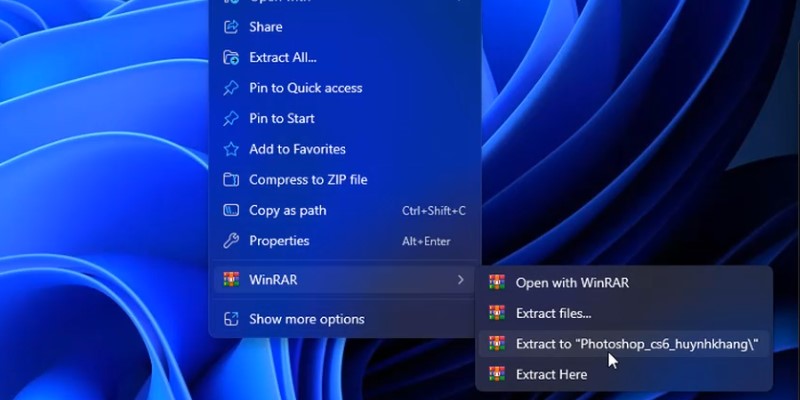Screen dimensions: 800x400
Task: Click the Show more options icon
Action: (x=231, y=319)
